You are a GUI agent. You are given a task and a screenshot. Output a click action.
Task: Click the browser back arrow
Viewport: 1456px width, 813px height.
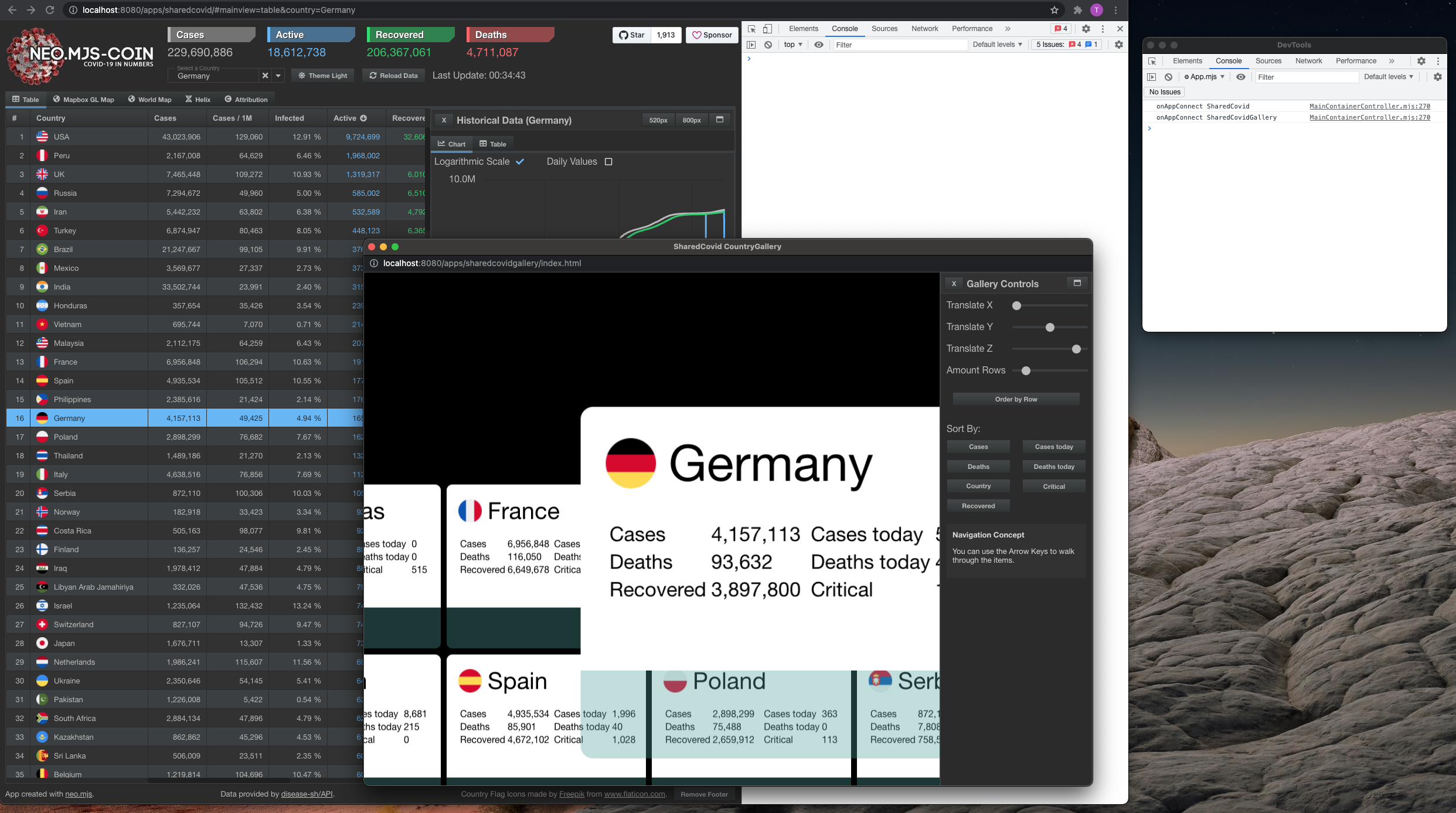[12, 10]
